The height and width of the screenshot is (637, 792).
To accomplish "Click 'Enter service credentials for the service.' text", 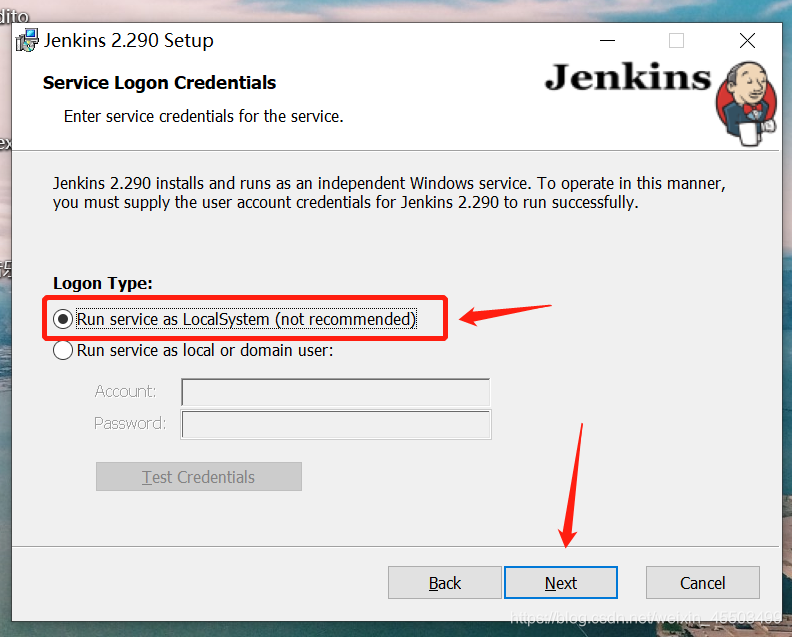I will click(204, 116).
